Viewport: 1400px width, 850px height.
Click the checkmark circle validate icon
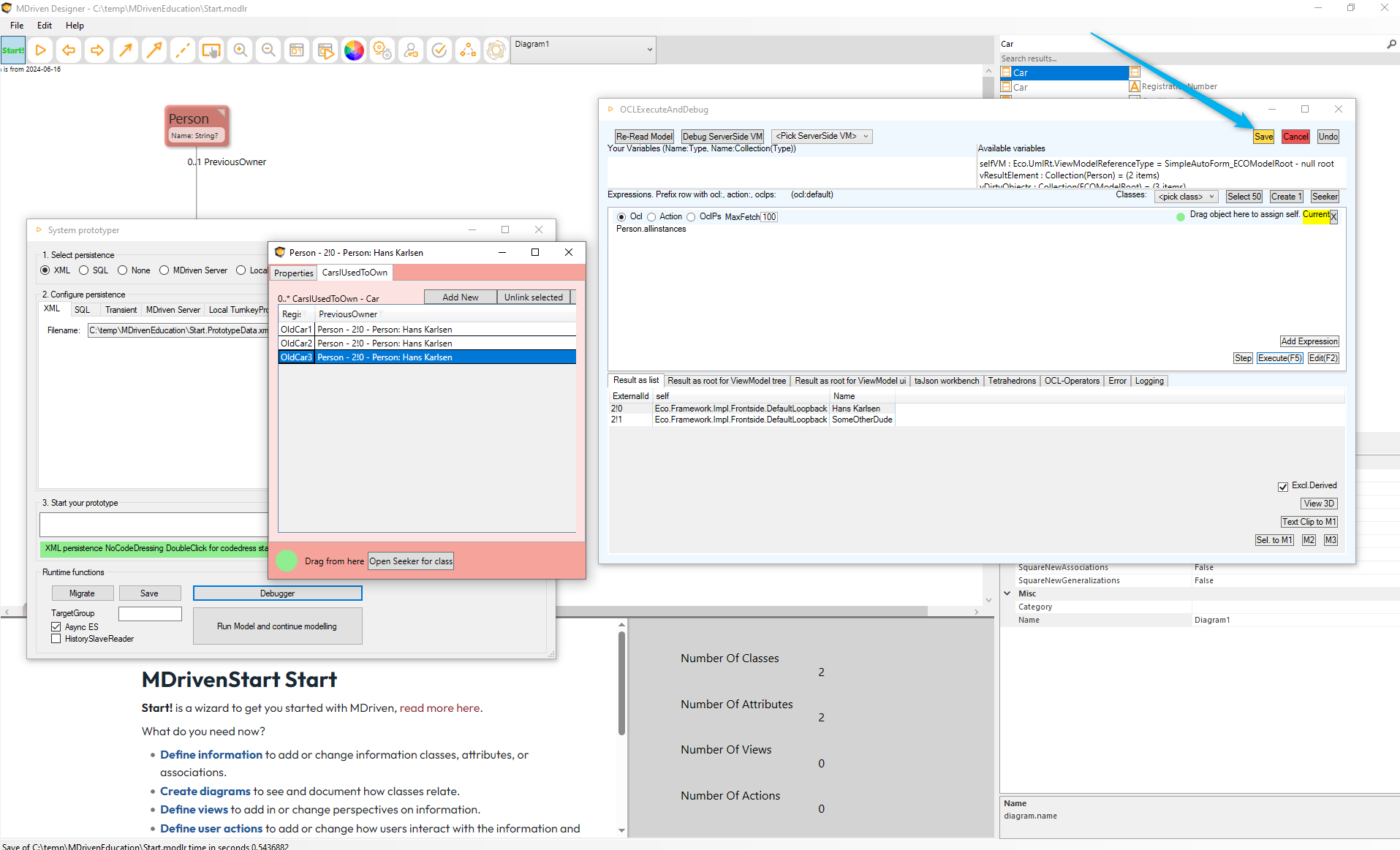(x=439, y=50)
